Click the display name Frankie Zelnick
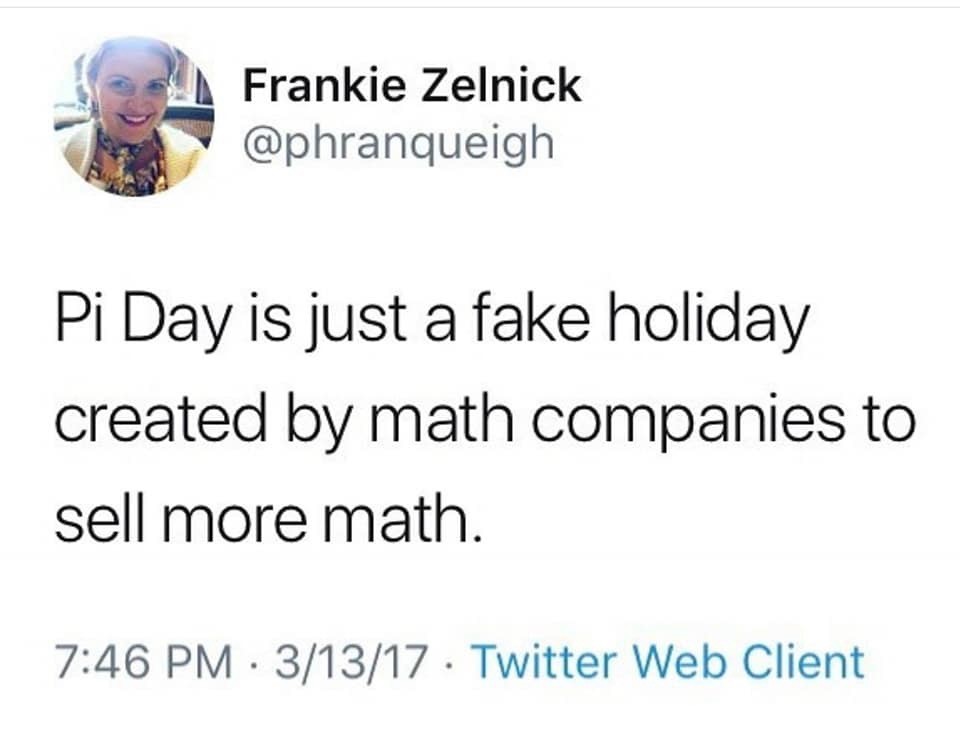The width and height of the screenshot is (960, 731). pyautogui.click(x=412, y=86)
